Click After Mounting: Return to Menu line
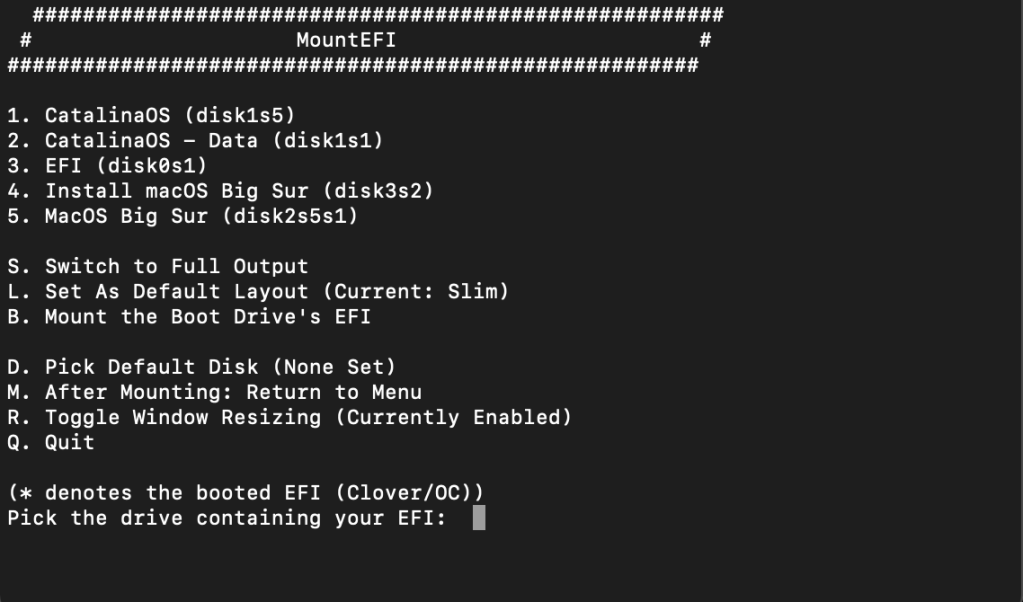 click(214, 392)
